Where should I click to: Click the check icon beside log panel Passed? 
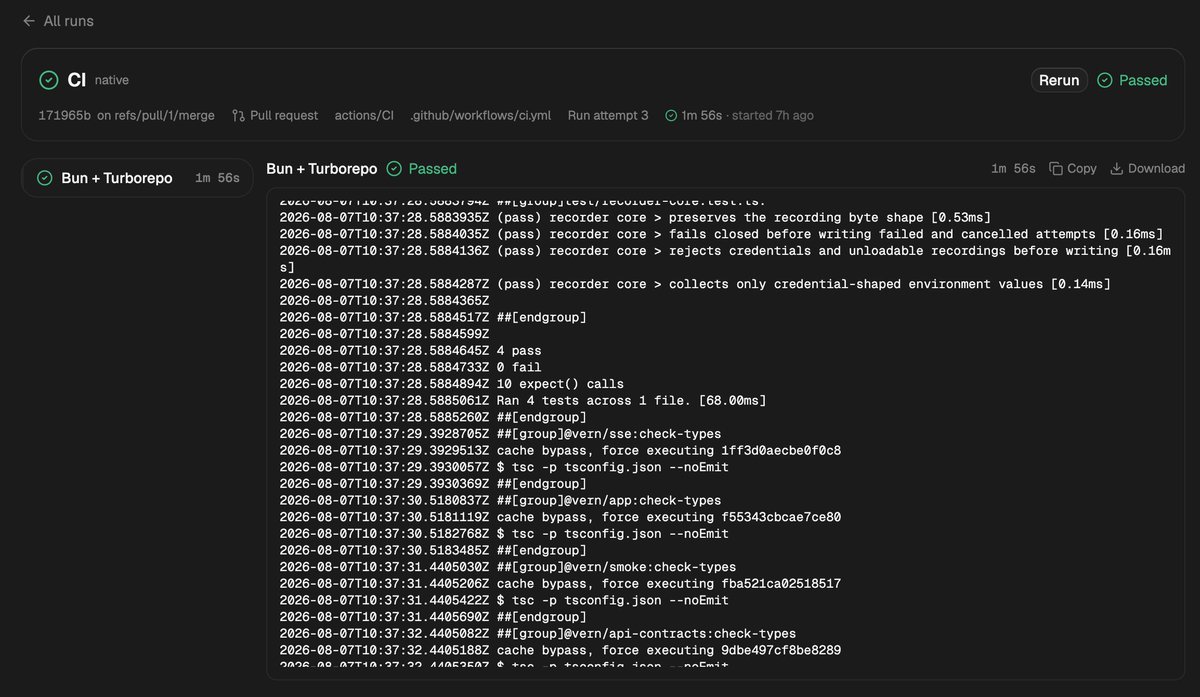tap(394, 168)
